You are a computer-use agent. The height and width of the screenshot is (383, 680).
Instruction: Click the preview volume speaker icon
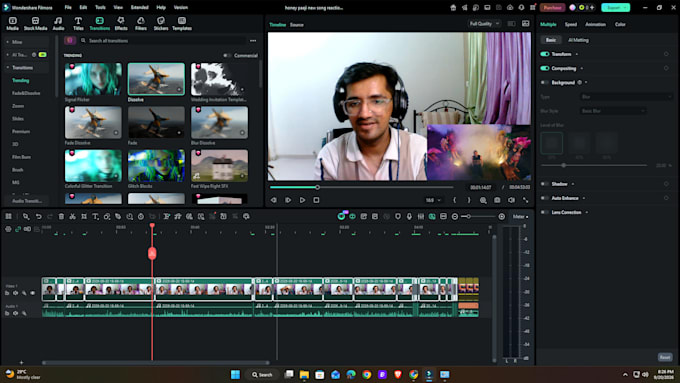coord(511,200)
